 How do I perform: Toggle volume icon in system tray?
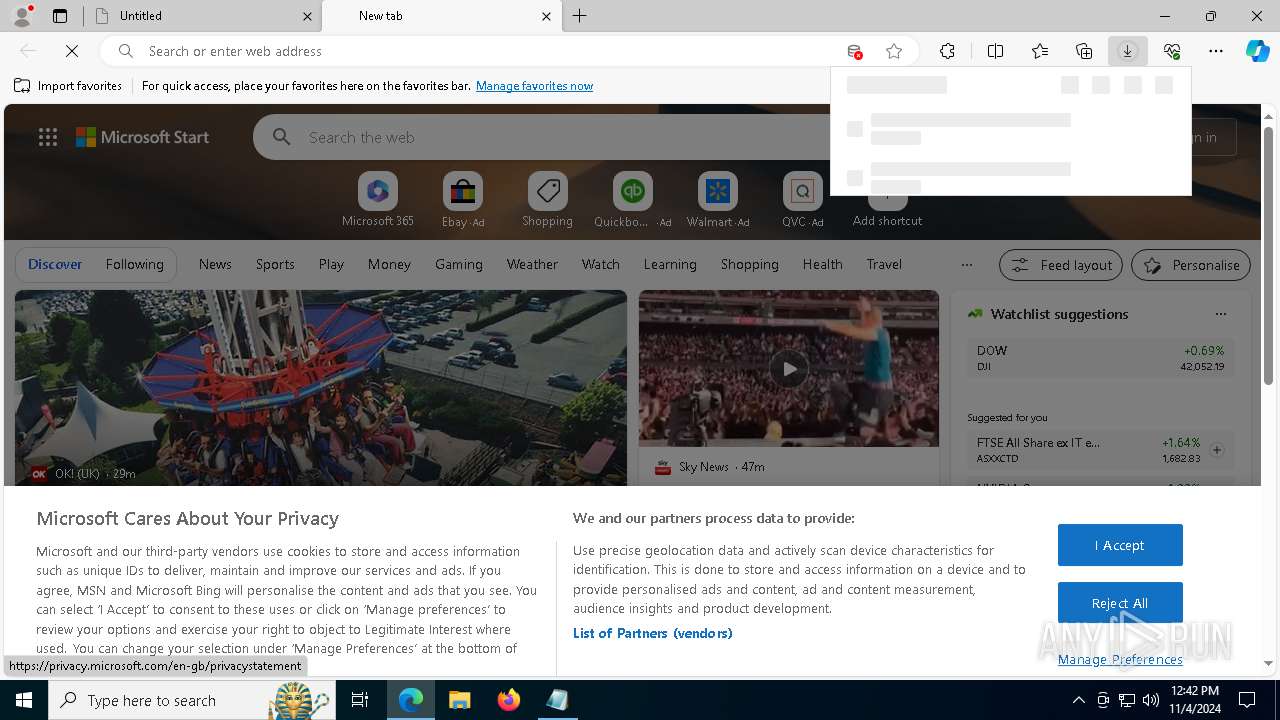[1151, 700]
